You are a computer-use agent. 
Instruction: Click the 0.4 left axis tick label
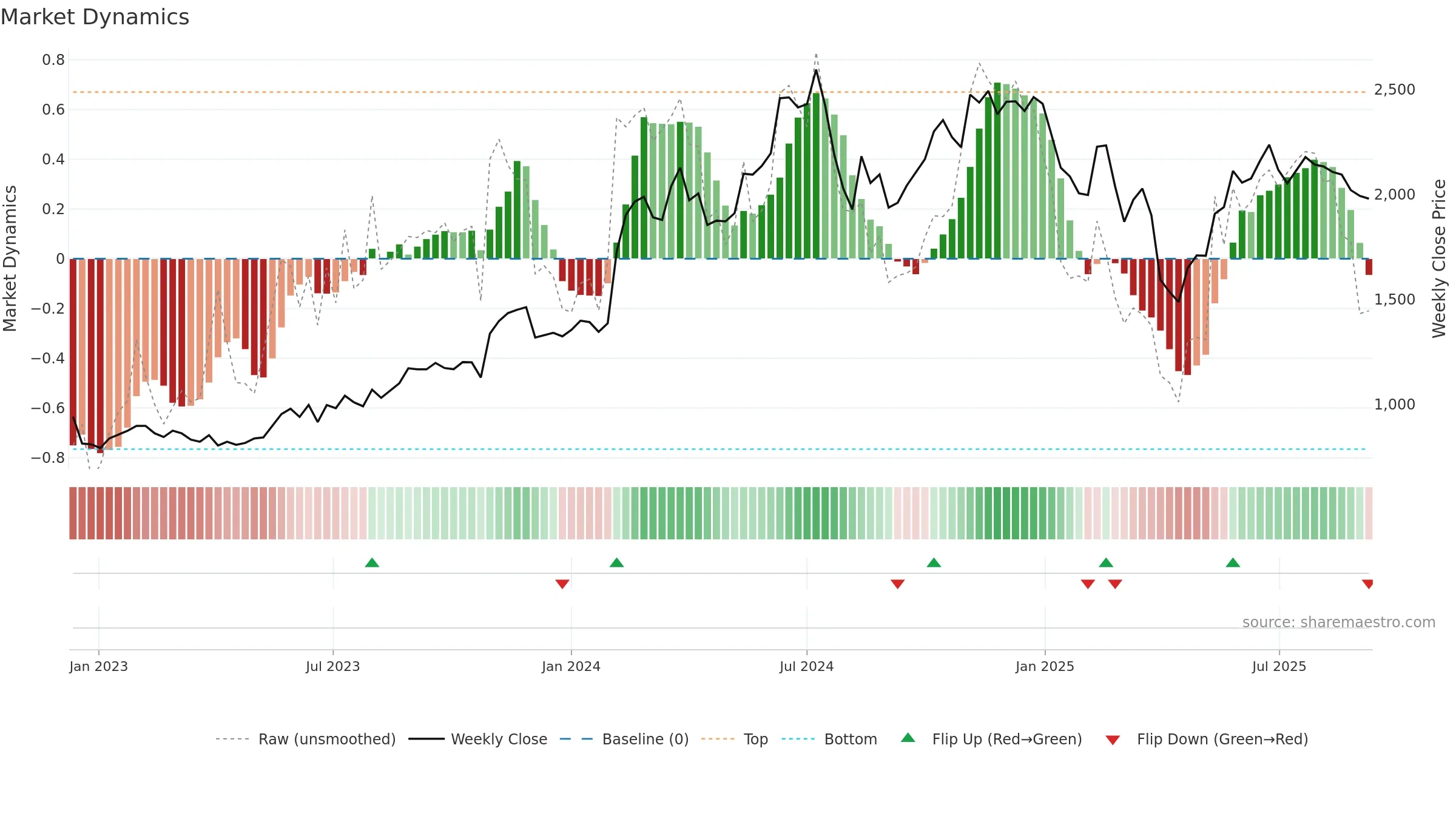point(53,160)
